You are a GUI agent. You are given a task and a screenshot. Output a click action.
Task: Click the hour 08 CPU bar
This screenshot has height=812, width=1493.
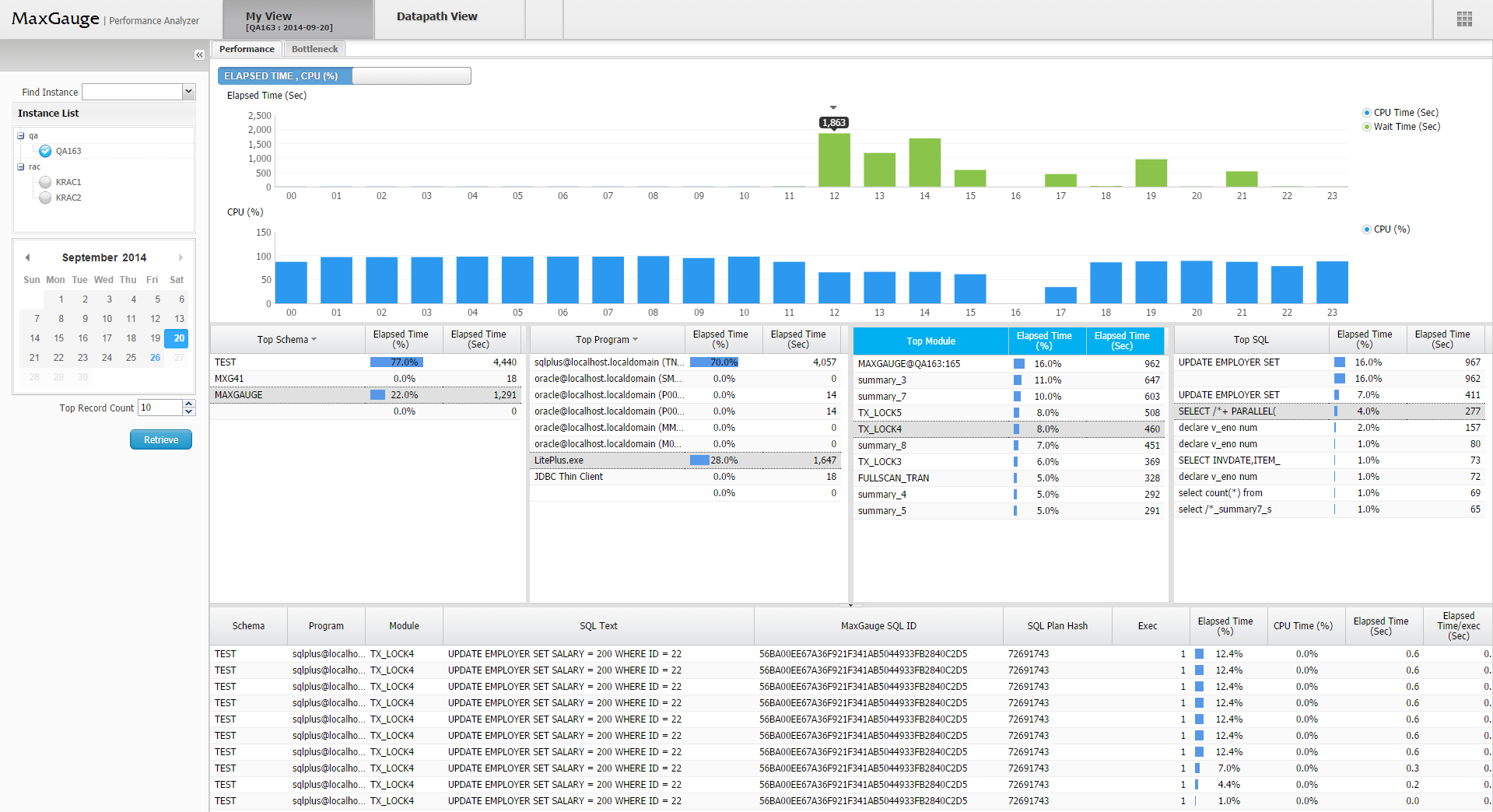tap(654, 280)
